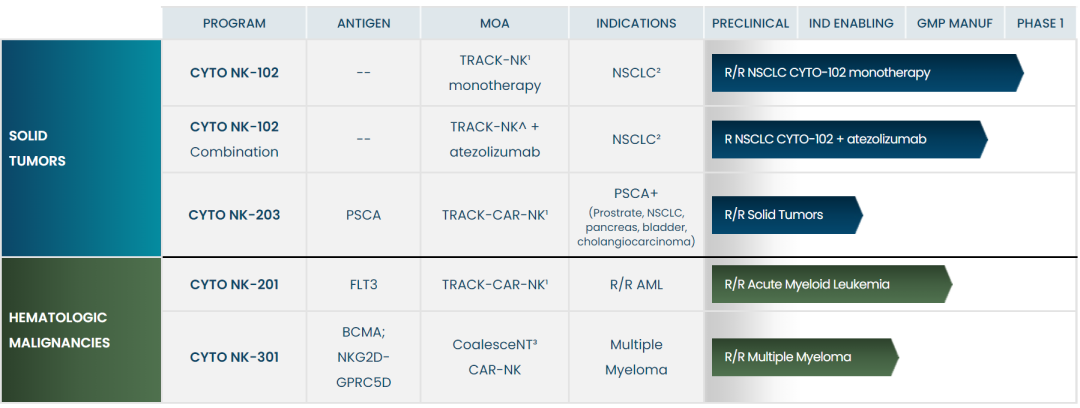Click the PRECLINICAL stage header

751,23
